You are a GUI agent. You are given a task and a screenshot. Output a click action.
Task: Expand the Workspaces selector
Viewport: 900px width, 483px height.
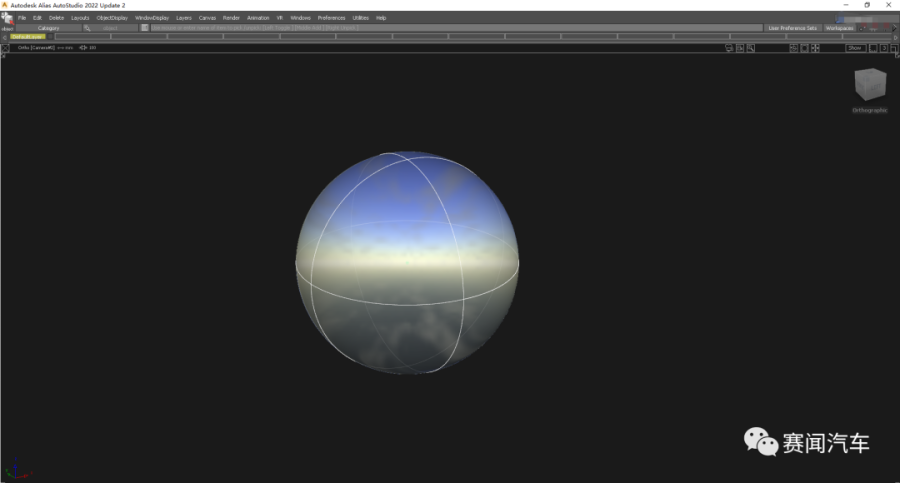point(840,28)
